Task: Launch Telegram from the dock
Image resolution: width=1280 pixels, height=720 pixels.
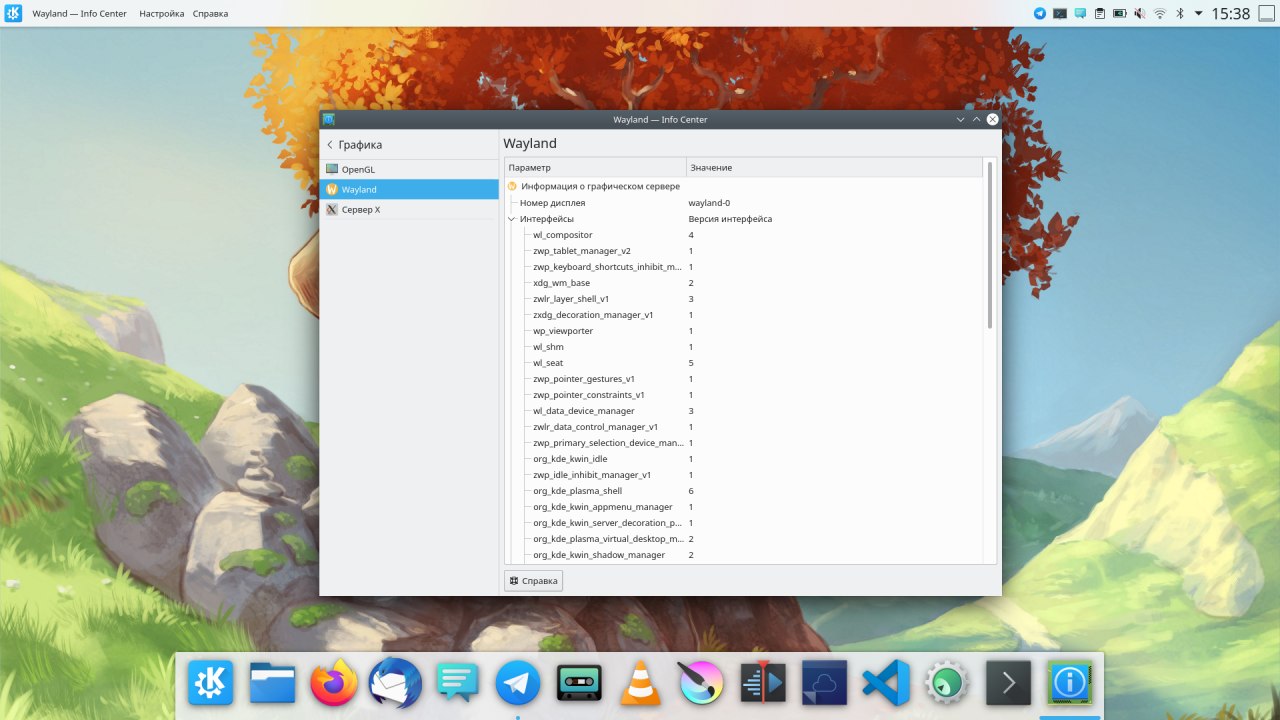Action: click(x=518, y=683)
